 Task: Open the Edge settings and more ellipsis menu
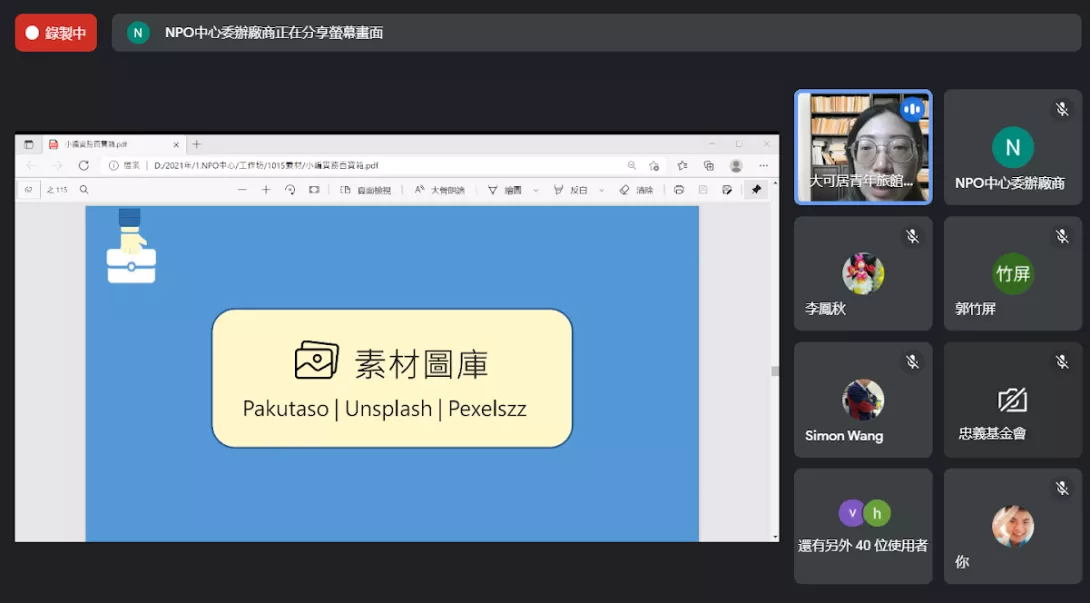point(764,166)
